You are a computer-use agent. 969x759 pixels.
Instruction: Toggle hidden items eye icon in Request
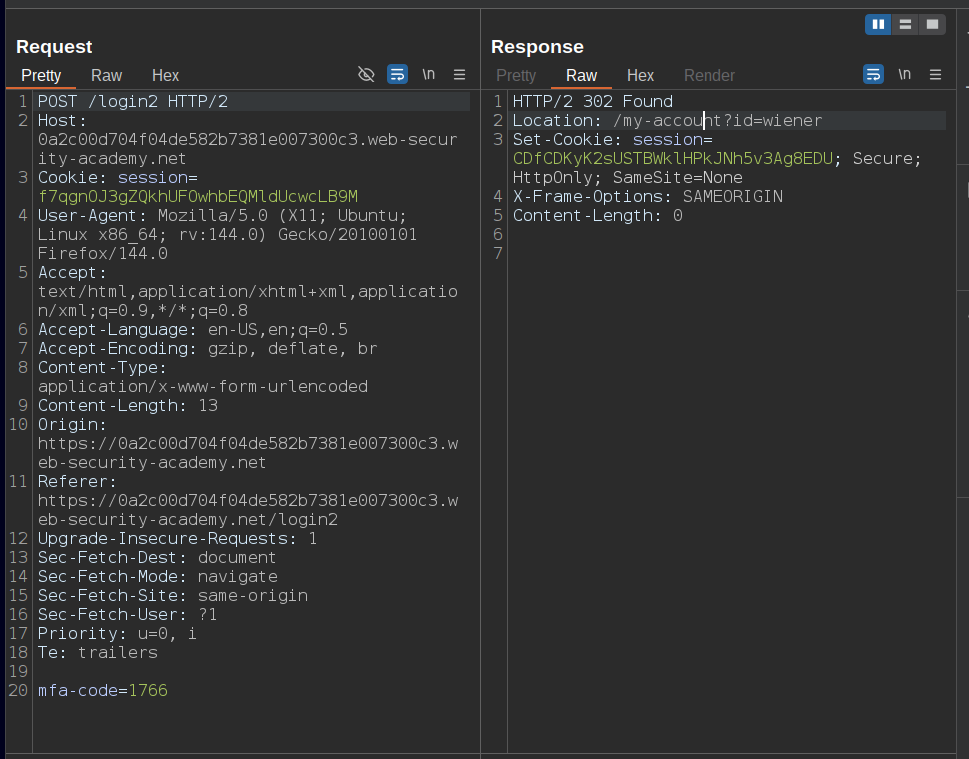366,75
